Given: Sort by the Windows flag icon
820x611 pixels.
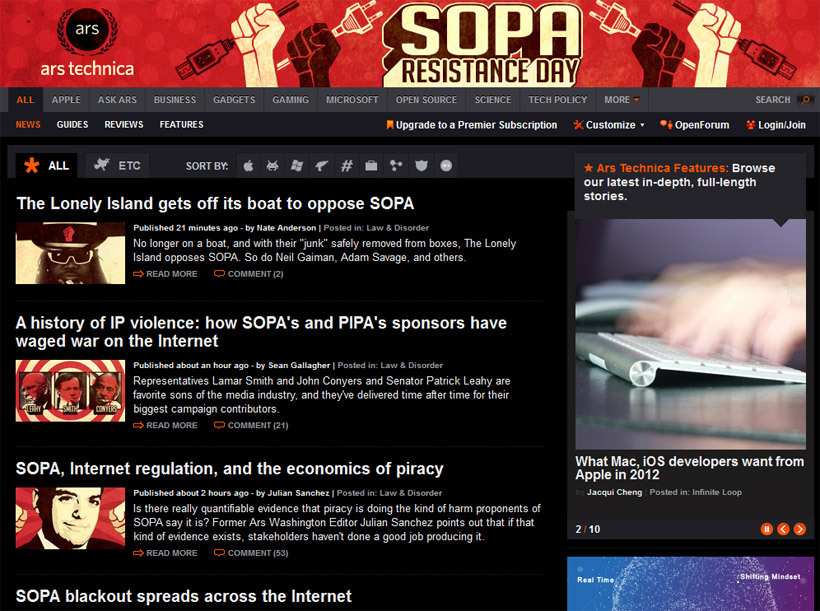Looking at the screenshot, I should point(297,166).
